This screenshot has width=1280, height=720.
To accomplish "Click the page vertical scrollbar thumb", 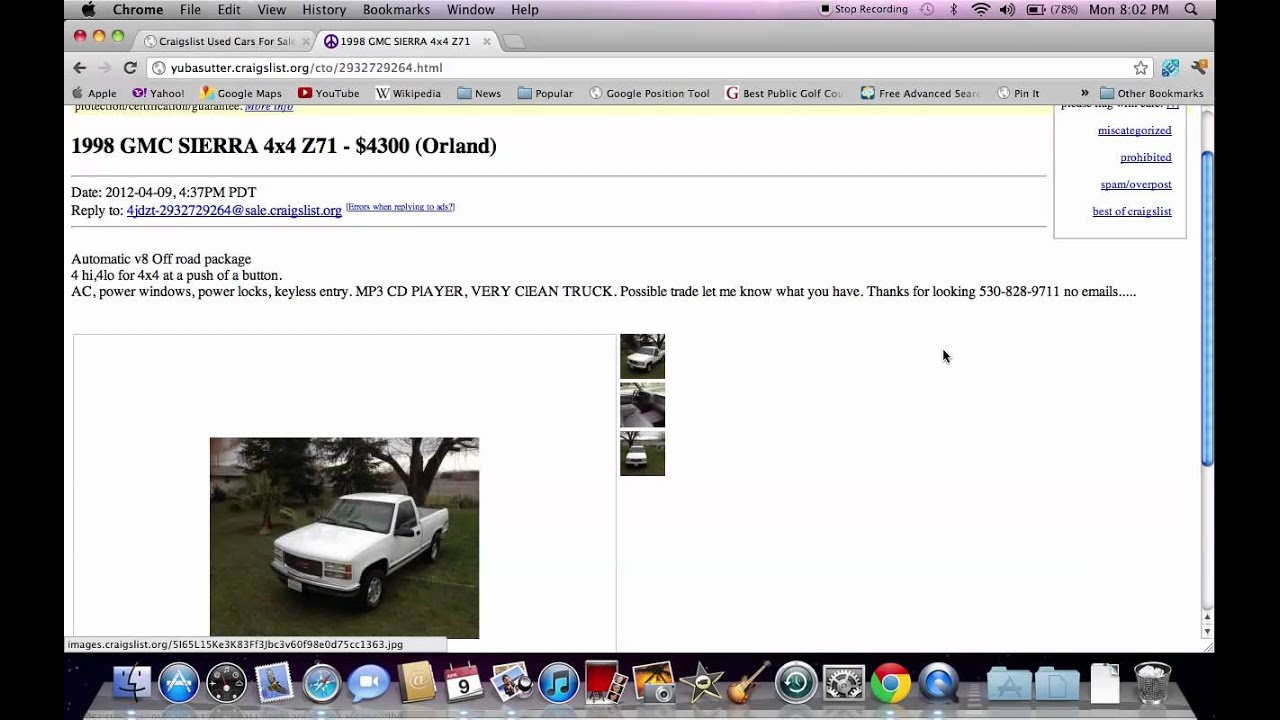I will point(1207,308).
